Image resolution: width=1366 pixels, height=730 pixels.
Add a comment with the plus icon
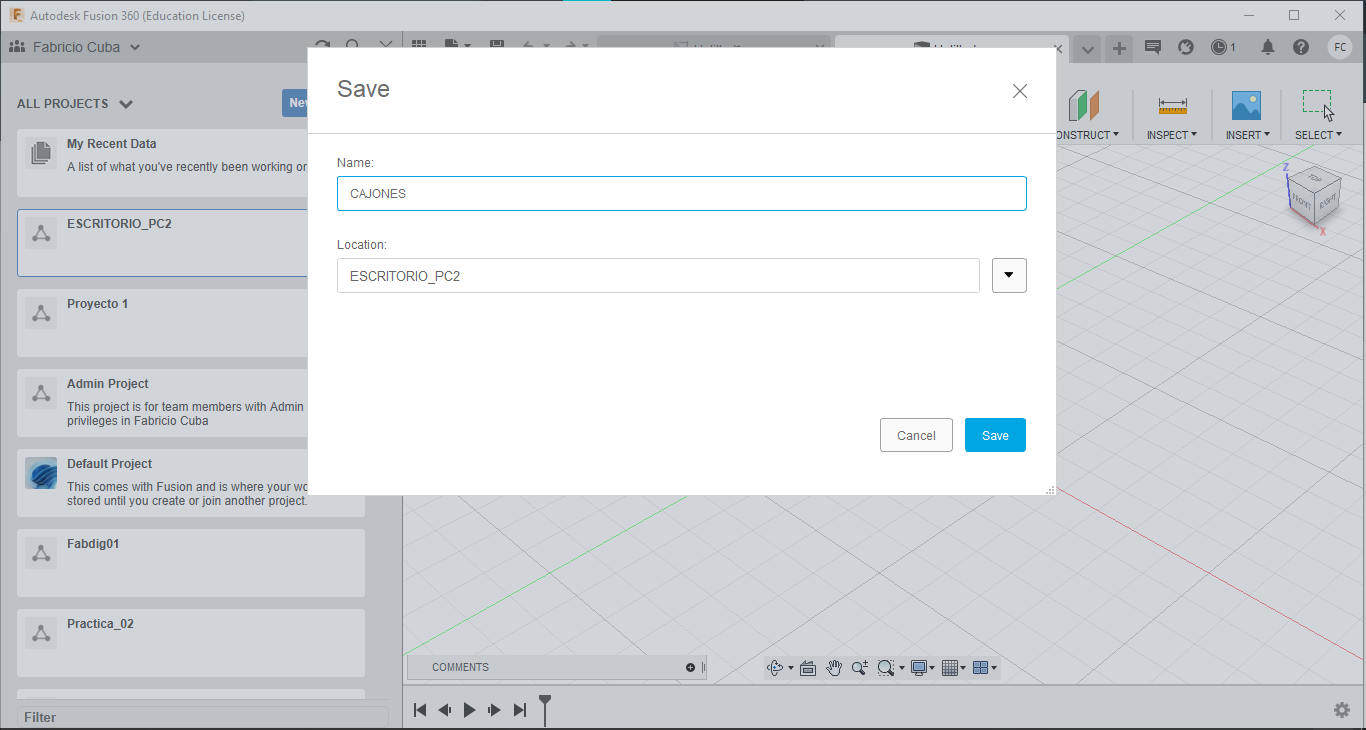point(690,667)
